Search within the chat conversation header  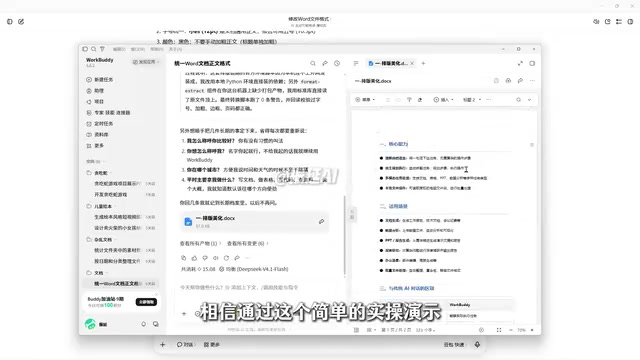coord(313,63)
